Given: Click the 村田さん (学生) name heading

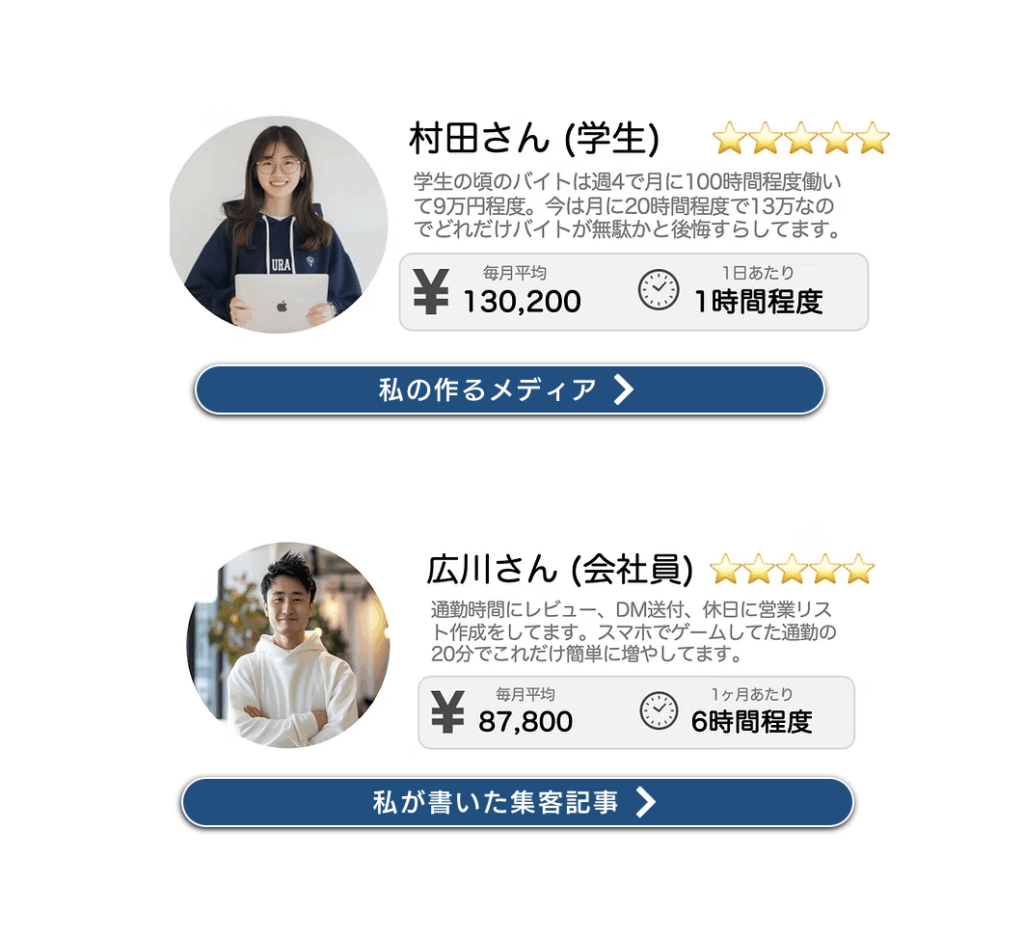Looking at the screenshot, I should pos(534,138).
